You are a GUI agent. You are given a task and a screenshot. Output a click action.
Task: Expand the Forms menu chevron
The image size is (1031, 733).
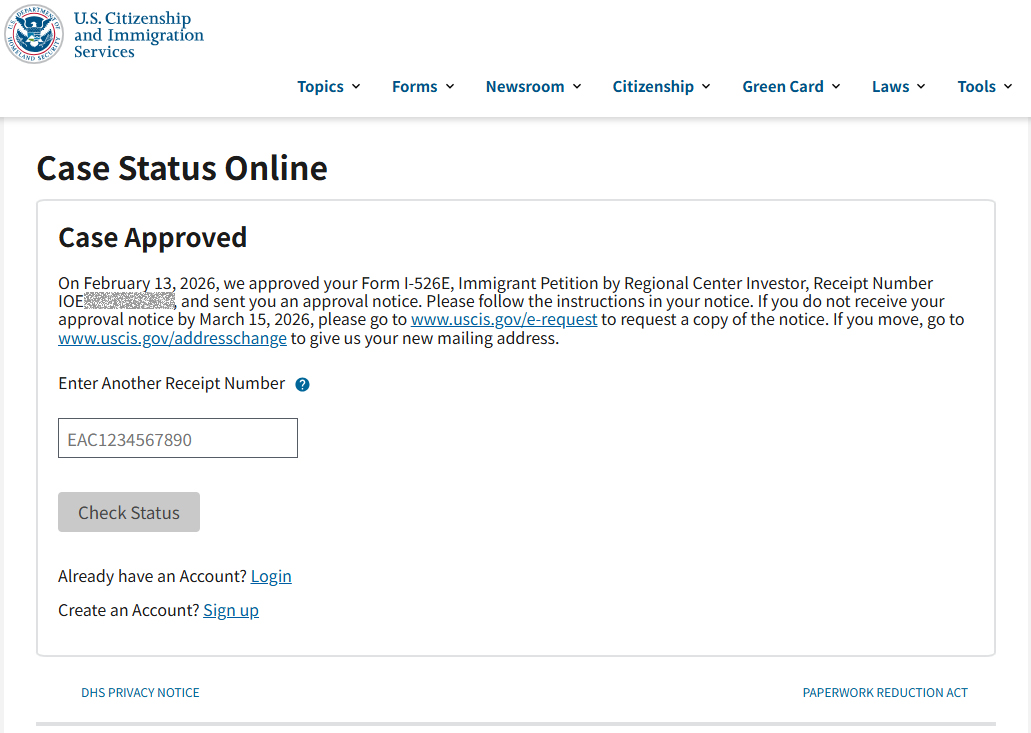450,86
